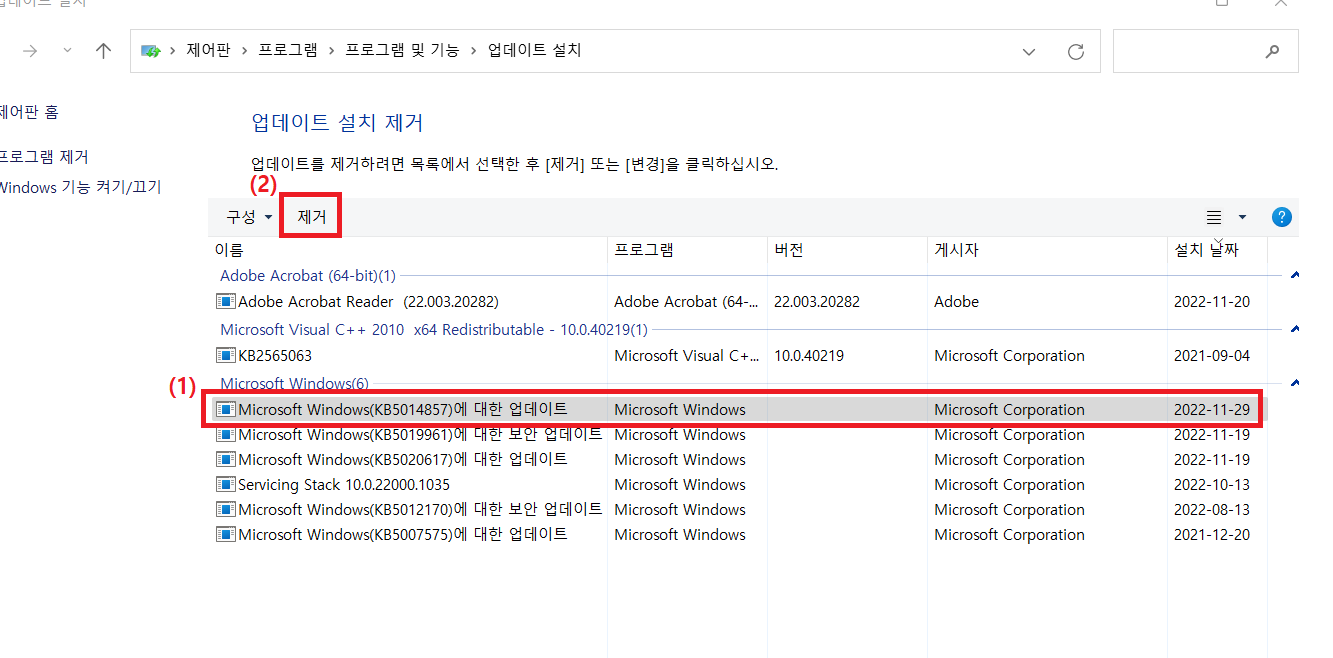The height and width of the screenshot is (658, 1333).
Task: Click install date 2022-10-13
Action: tap(1212, 485)
